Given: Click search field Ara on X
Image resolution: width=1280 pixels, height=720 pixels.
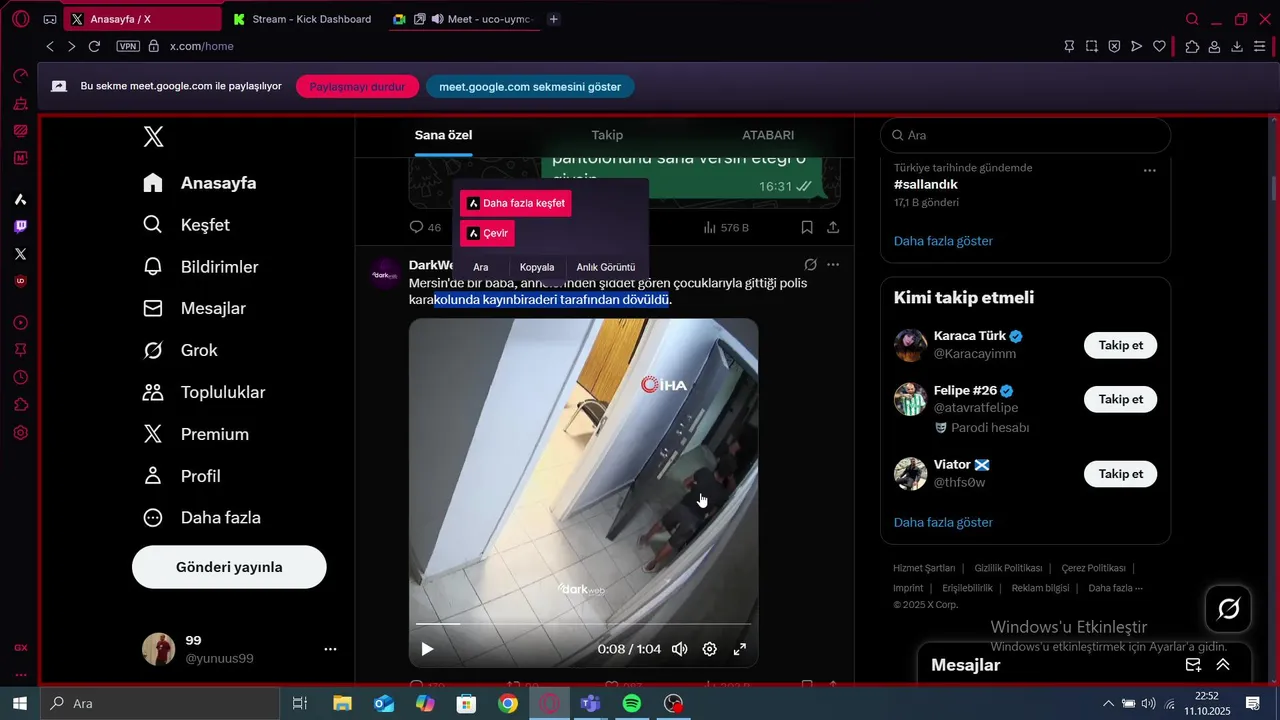Looking at the screenshot, I should (1025, 135).
